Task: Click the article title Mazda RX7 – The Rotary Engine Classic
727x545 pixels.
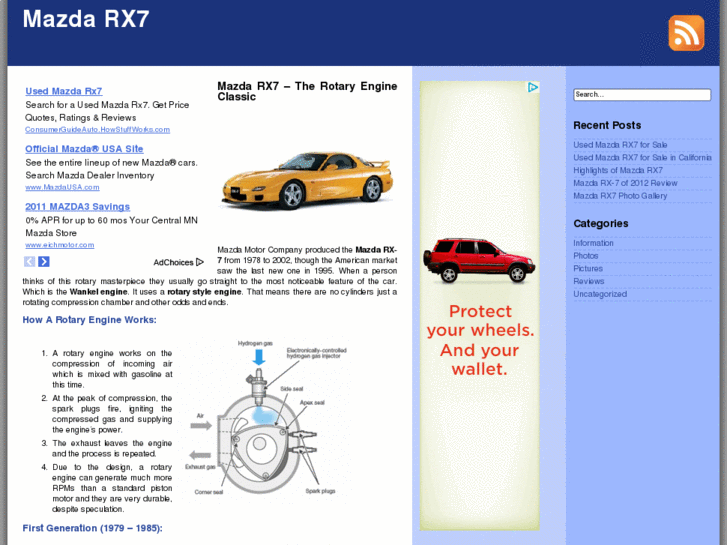Action: pos(307,91)
